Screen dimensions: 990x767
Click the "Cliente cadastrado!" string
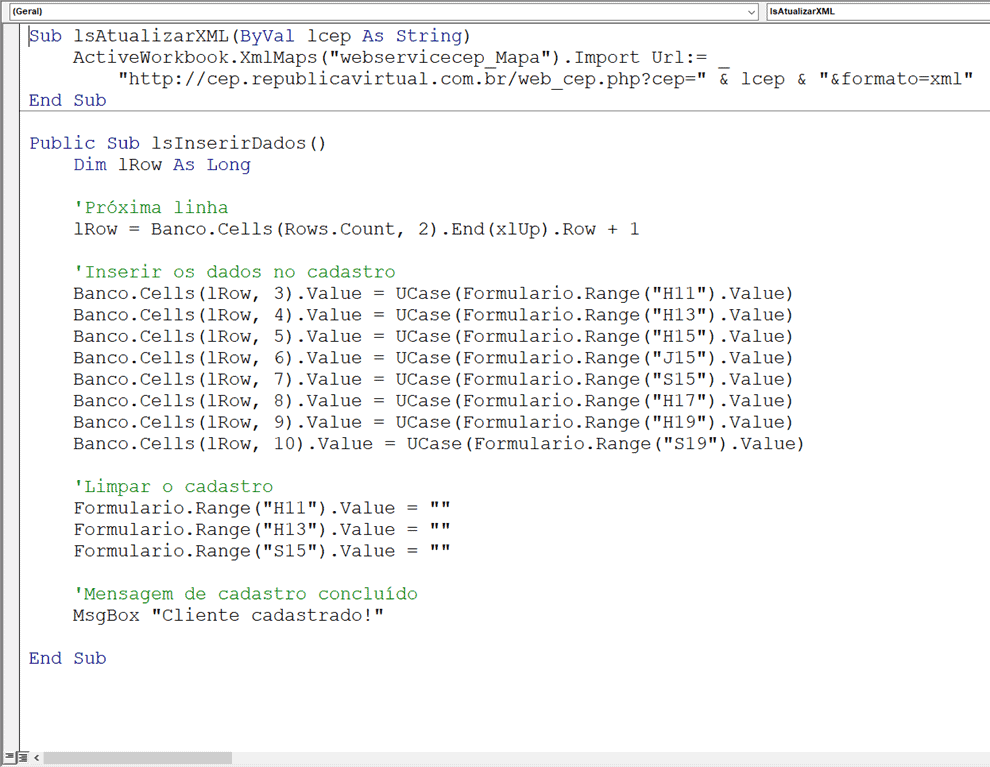coord(267,616)
